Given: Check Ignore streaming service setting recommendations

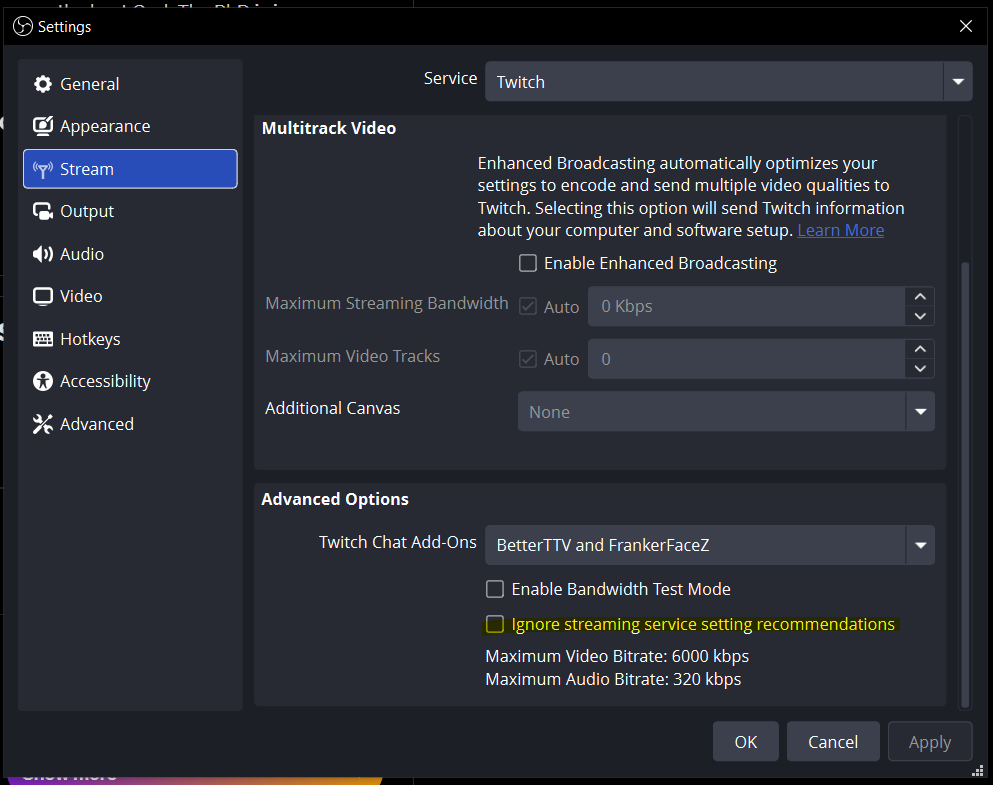Looking at the screenshot, I should coord(495,624).
